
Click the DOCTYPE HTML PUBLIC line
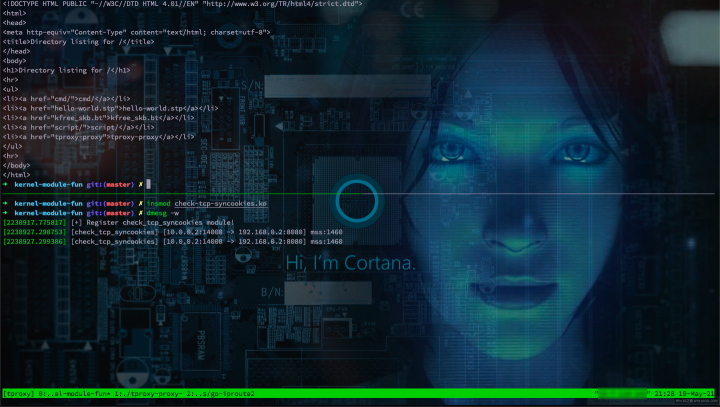(x=182, y=4)
